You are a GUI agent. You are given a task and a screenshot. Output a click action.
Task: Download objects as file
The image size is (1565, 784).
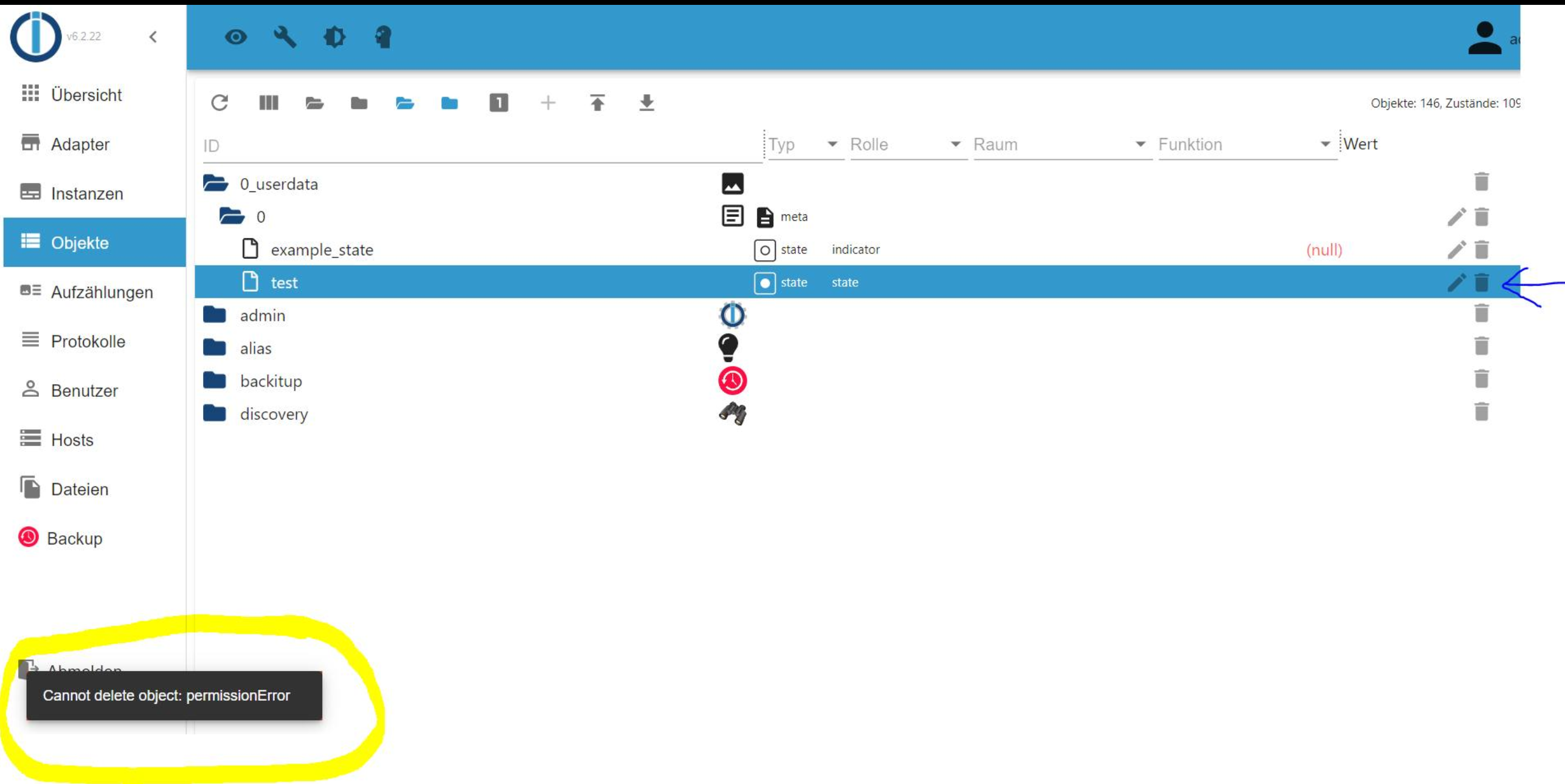click(x=646, y=103)
